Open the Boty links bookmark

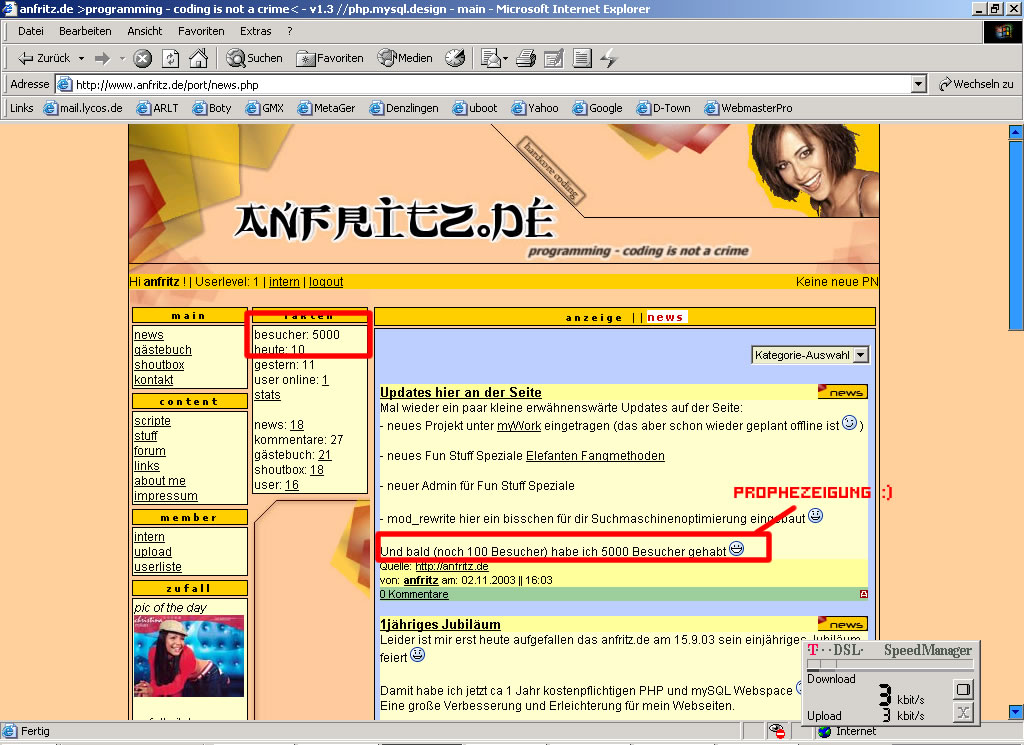coord(212,108)
